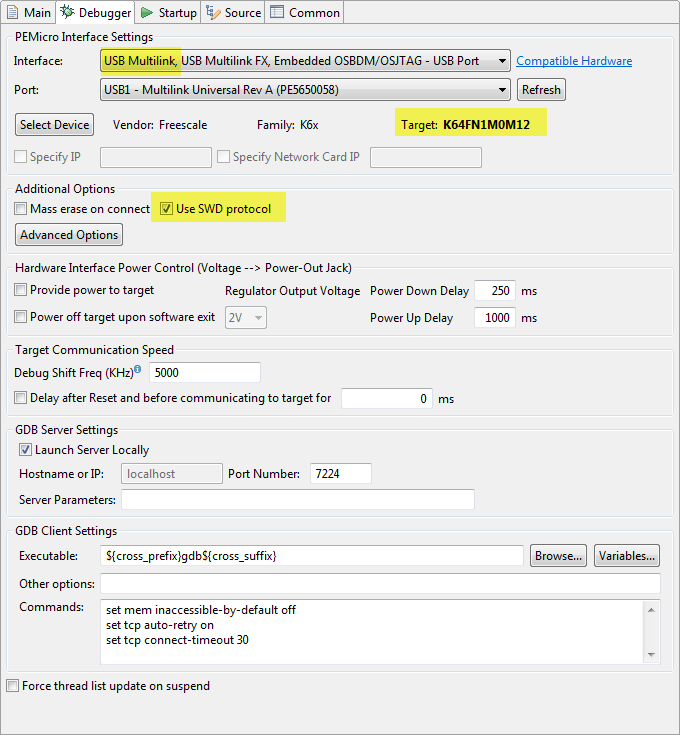Enable Force thread list update on suspend
This screenshot has height=735, width=680.
click(13, 686)
